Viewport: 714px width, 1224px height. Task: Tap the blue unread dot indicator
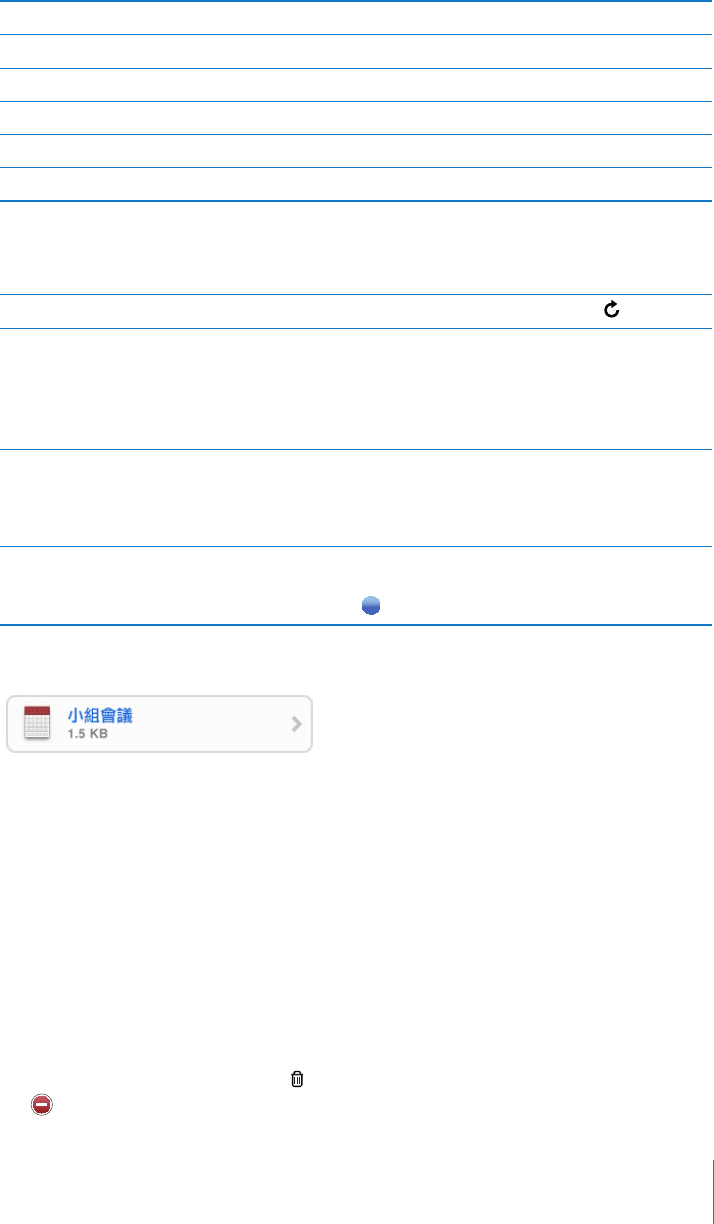click(x=370, y=605)
